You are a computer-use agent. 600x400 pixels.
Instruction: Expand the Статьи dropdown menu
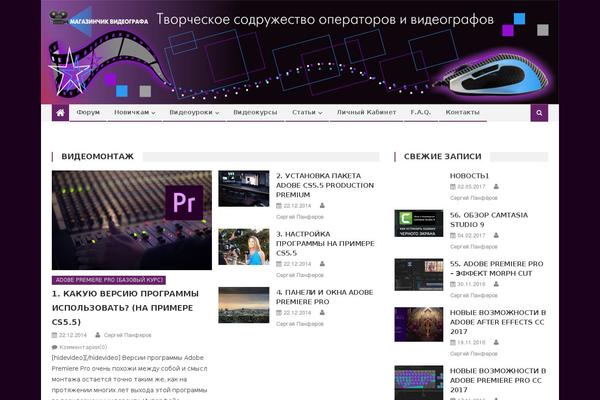coord(307,113)
